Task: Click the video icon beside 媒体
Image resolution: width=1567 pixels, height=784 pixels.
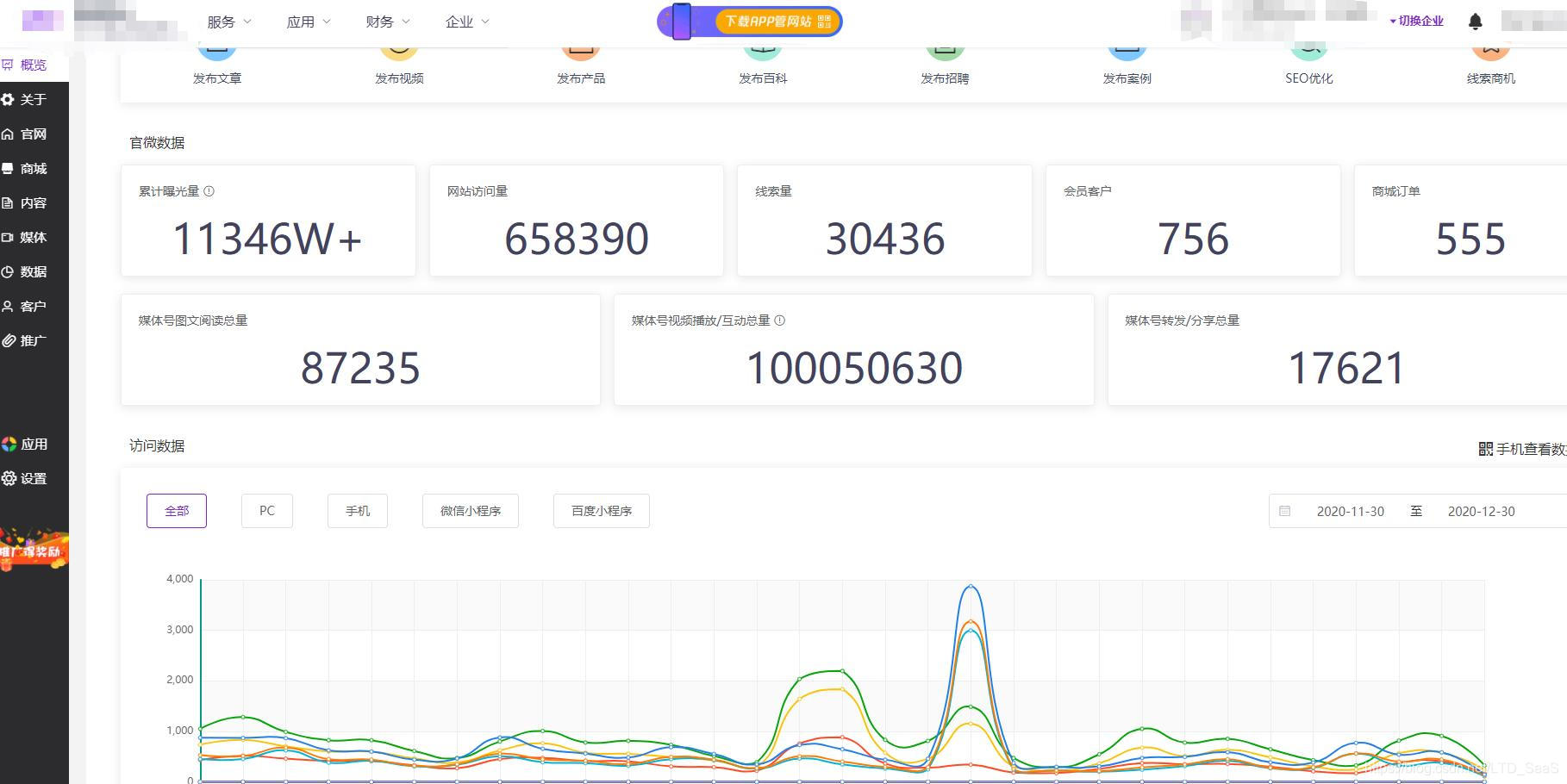Action: [8, 237]
